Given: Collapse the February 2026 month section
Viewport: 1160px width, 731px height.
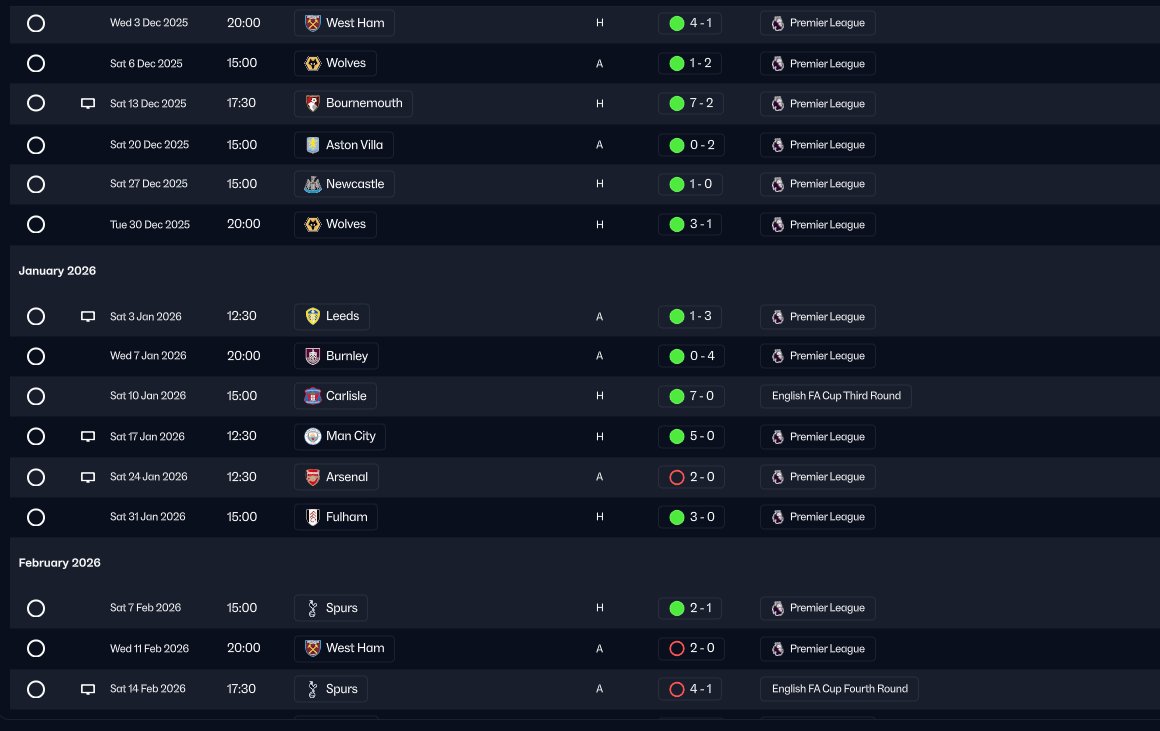Looking at the screenshot, I should tap(59, 563).
